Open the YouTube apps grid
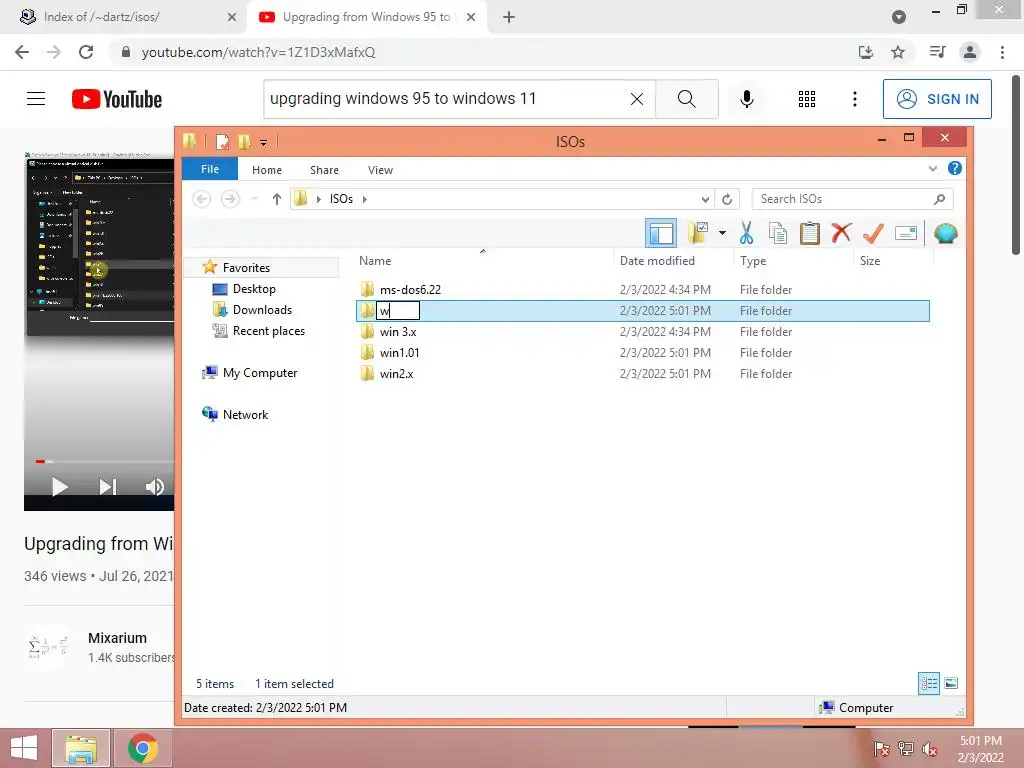The image size is (1024, 768). (x=807, y=99)
